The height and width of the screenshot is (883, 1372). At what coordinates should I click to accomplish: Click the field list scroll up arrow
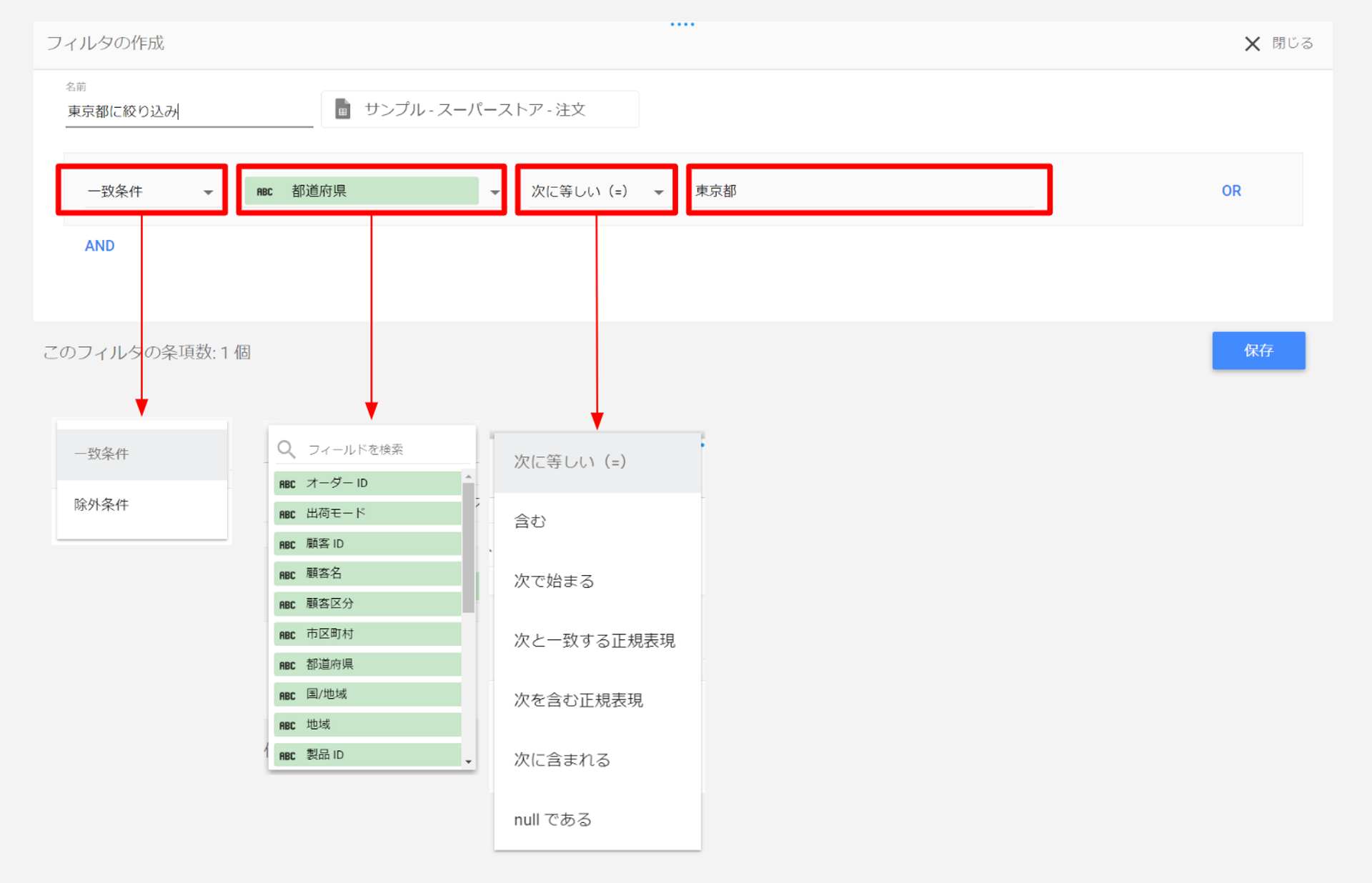coord(469,477)
